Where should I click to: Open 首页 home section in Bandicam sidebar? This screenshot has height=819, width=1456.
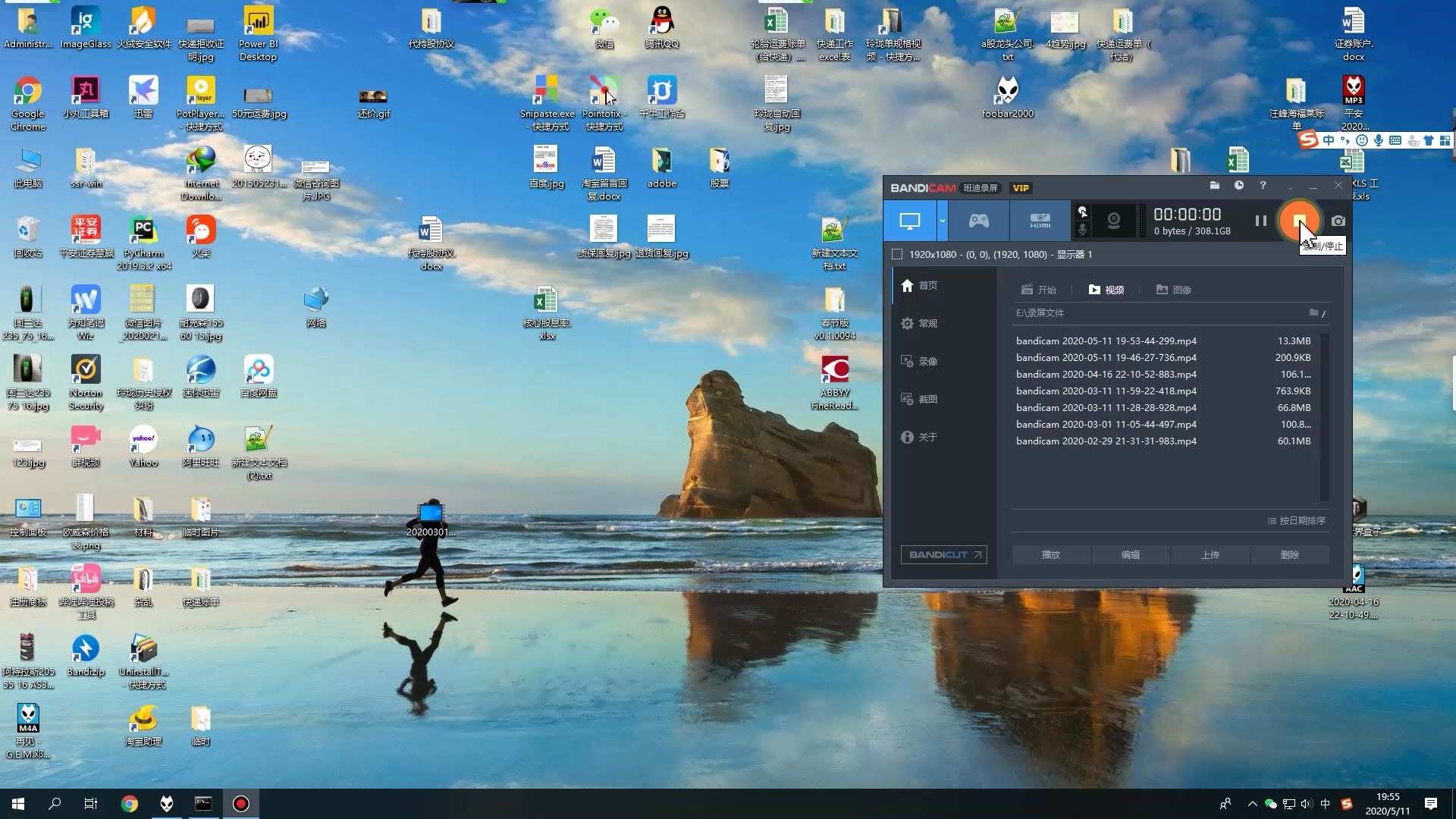(x=944, y=285)
